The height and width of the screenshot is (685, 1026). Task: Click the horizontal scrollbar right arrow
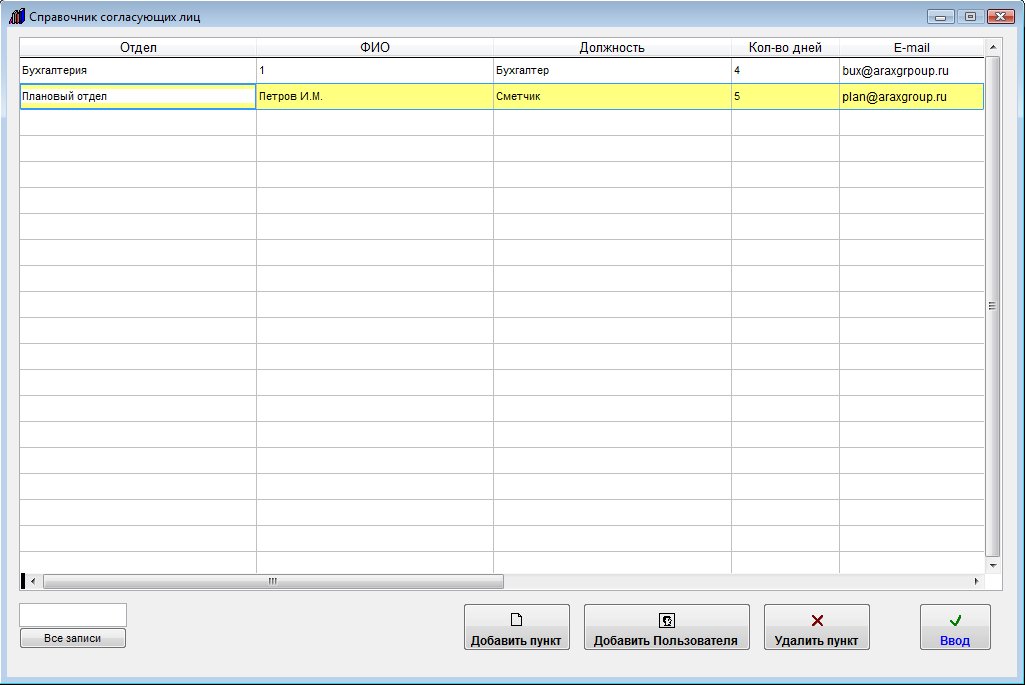coord(976,581)
